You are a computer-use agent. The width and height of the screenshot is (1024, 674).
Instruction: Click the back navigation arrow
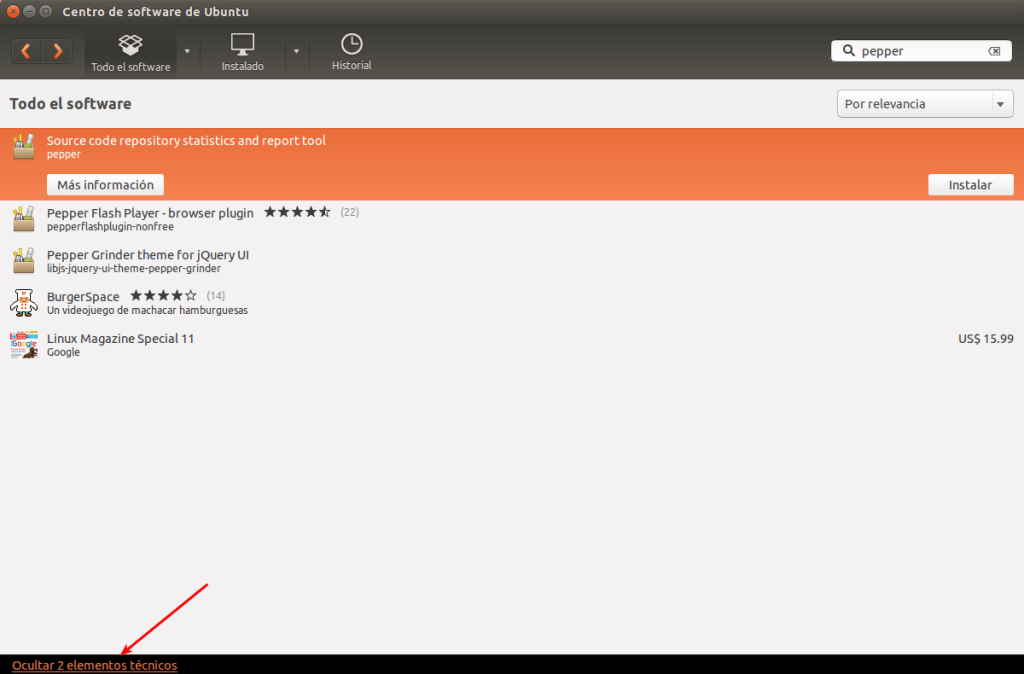(26, 51)
